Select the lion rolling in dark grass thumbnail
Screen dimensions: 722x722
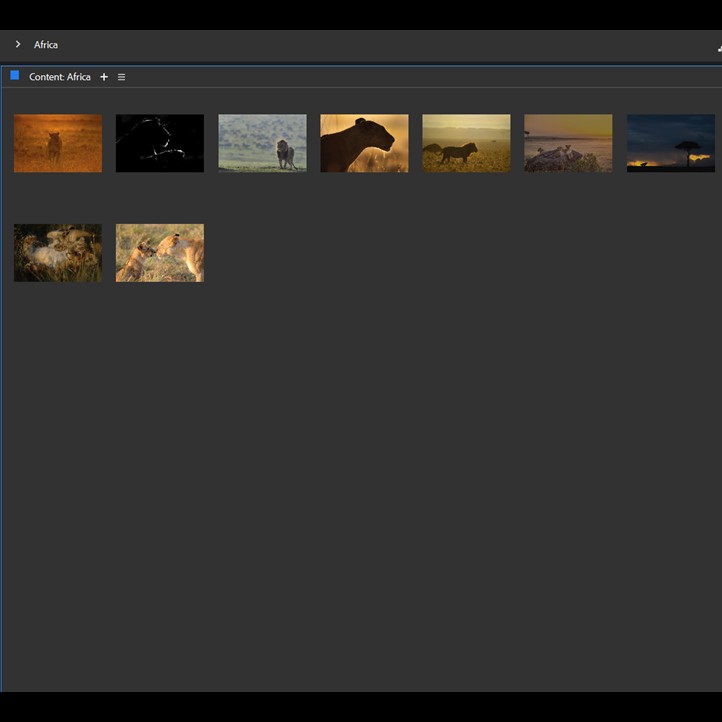tap(58, 253)
